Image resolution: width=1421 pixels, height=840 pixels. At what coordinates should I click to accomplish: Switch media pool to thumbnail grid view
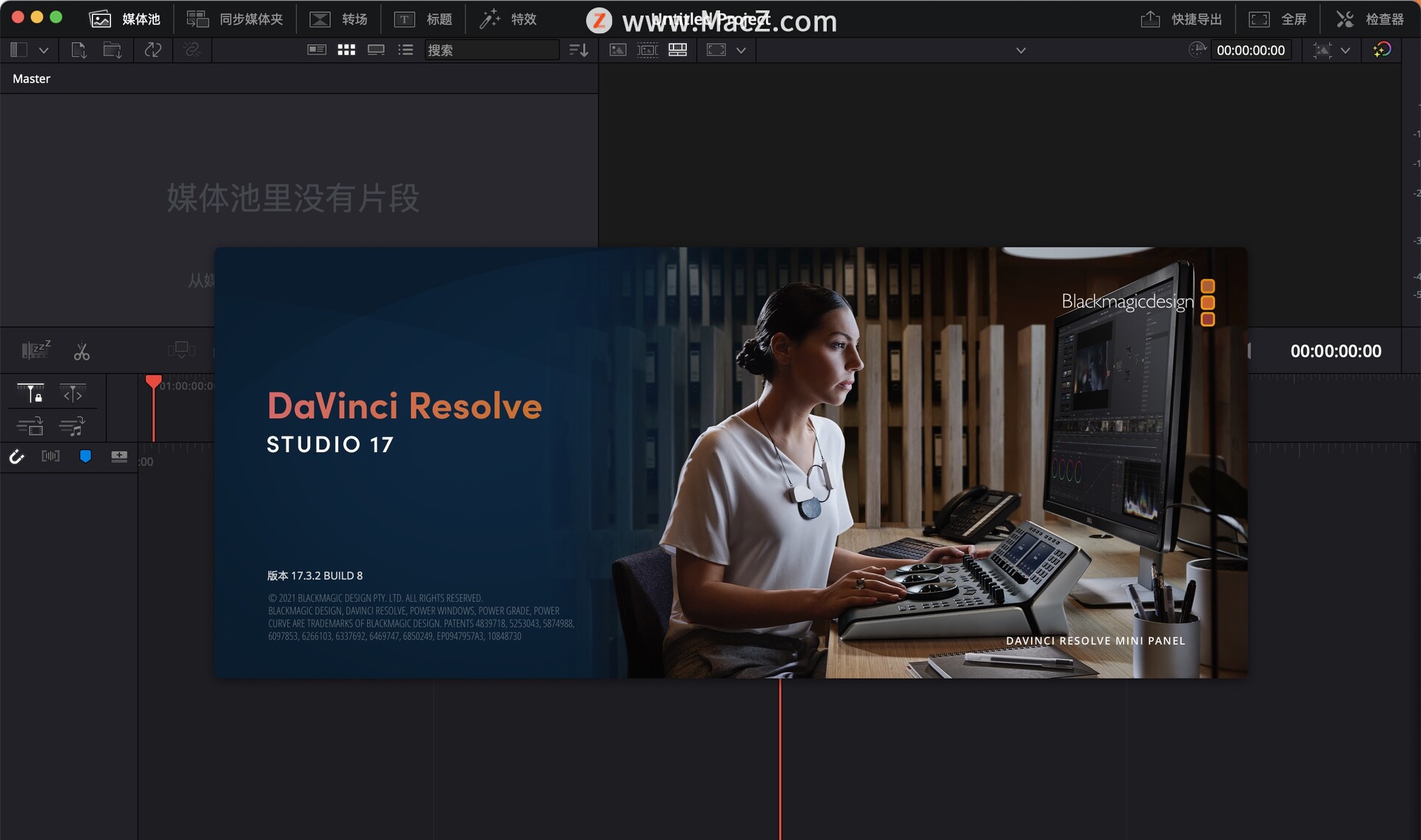pyautogui.click(x=346, y=50)
